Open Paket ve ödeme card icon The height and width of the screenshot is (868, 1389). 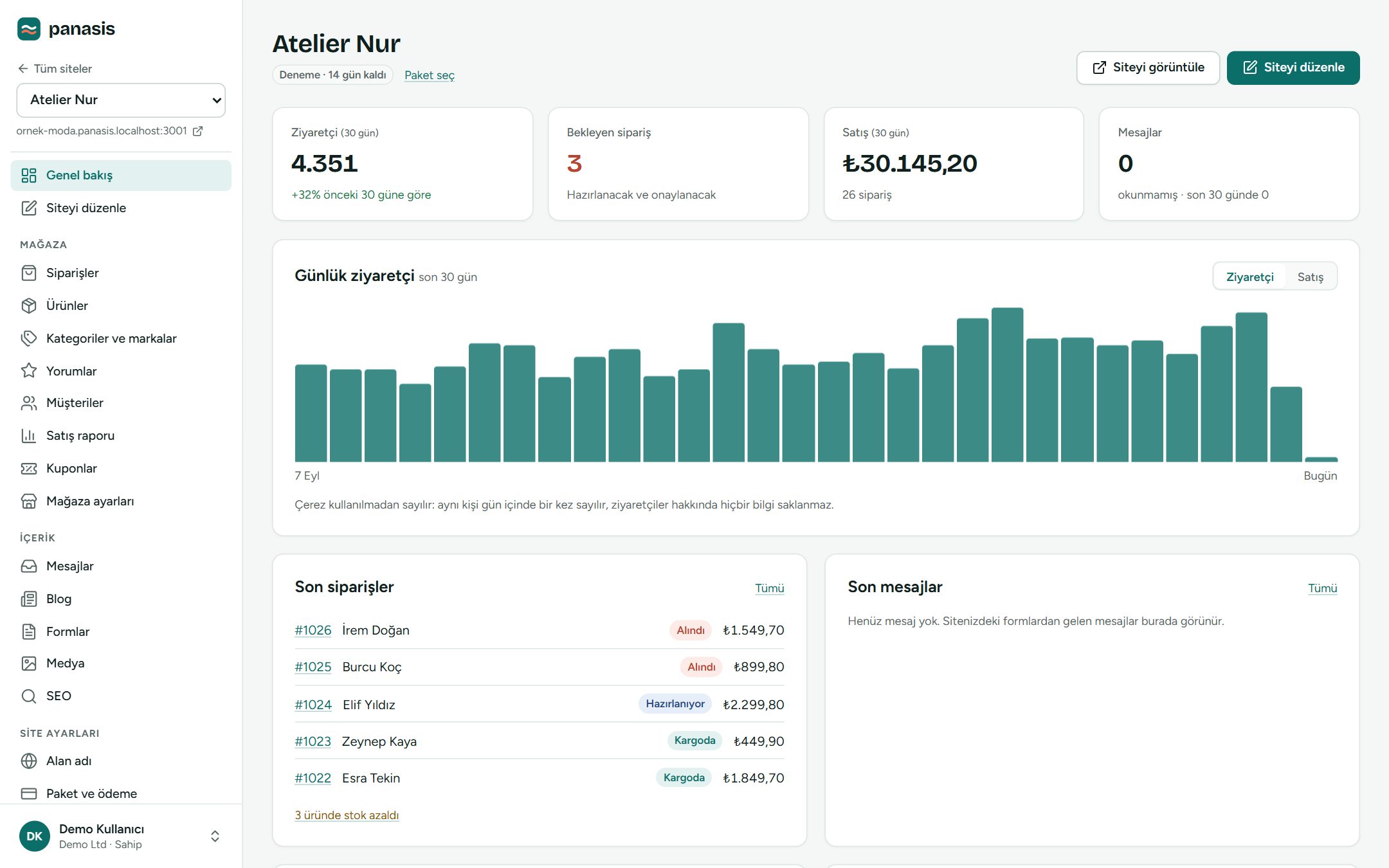(x=29, y=793)
